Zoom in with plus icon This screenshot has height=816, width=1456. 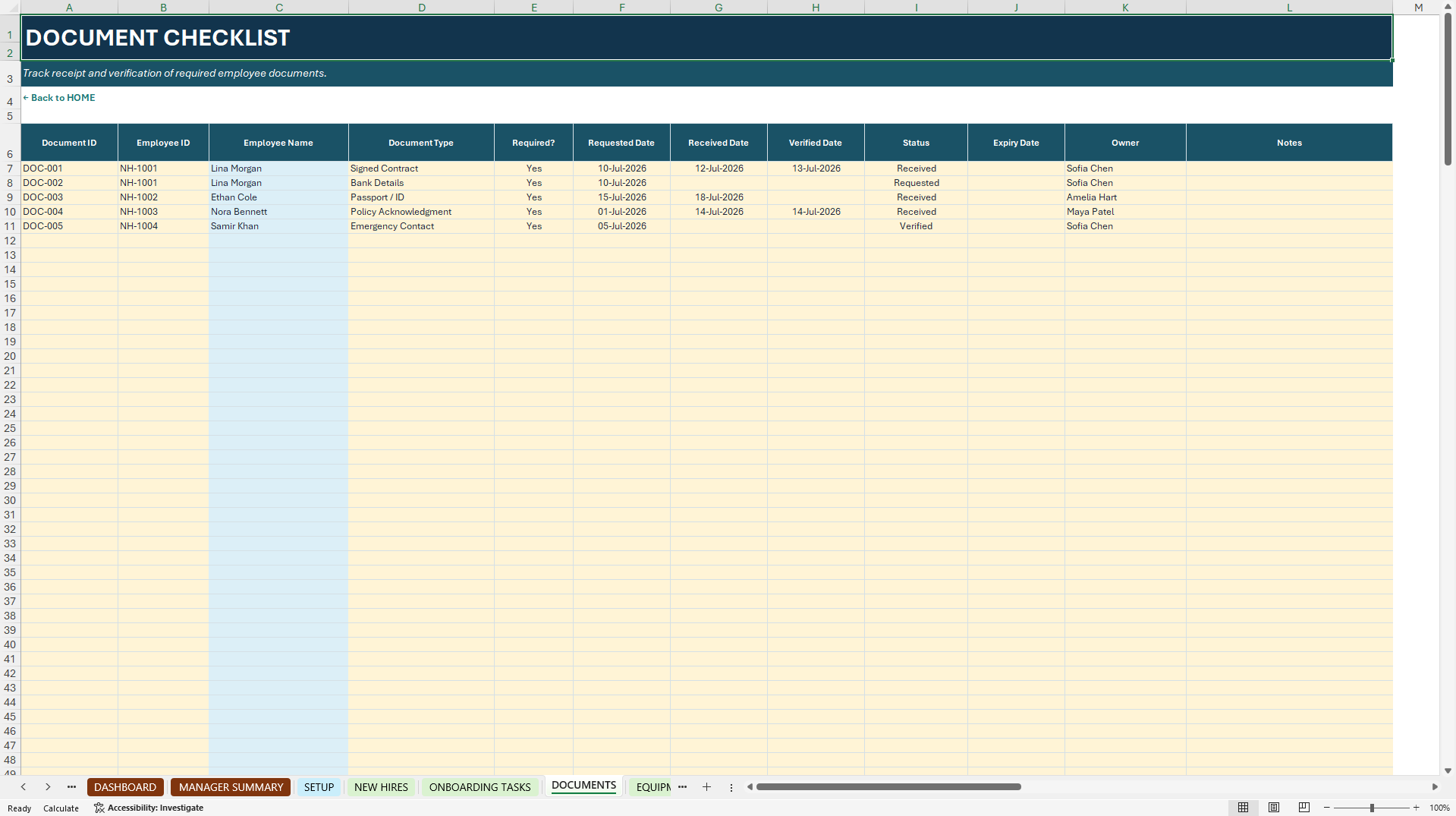pos(1416,808)
